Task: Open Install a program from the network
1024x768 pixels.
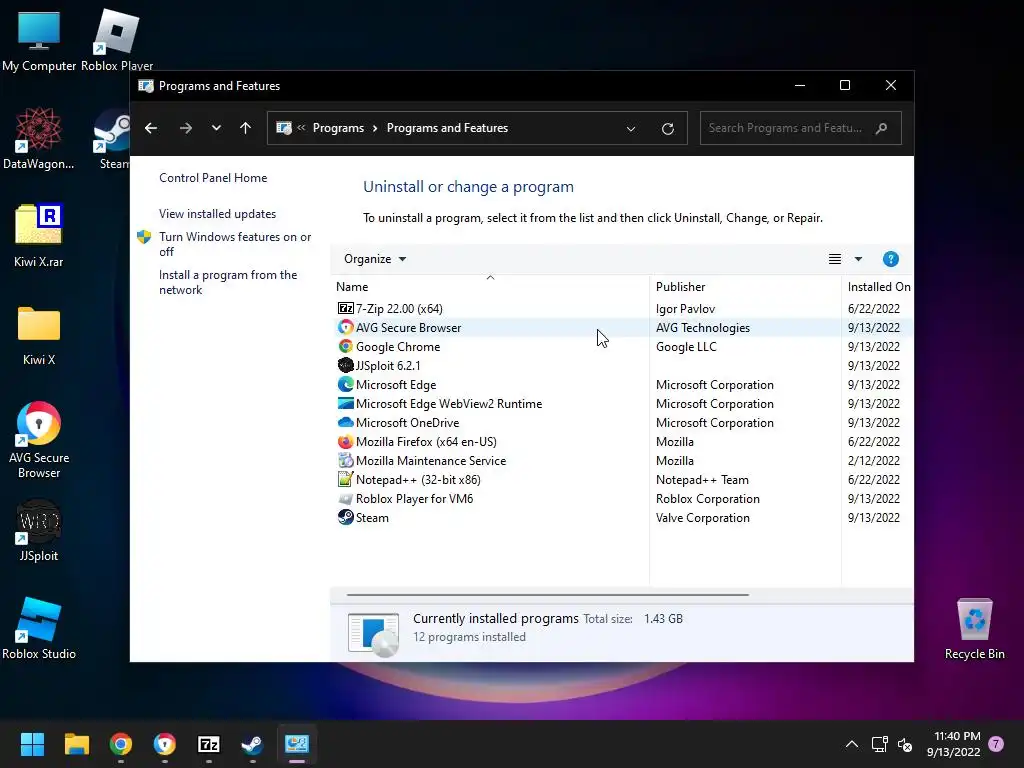Action: [227, 282]
